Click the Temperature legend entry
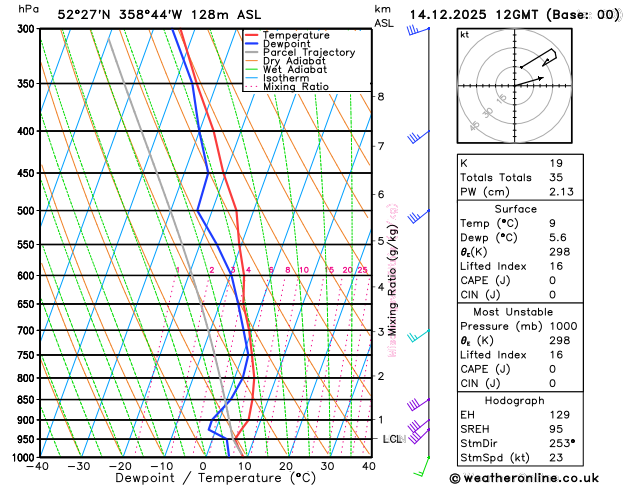This screenshot has height=486, width=629. (x=287, y=35)
